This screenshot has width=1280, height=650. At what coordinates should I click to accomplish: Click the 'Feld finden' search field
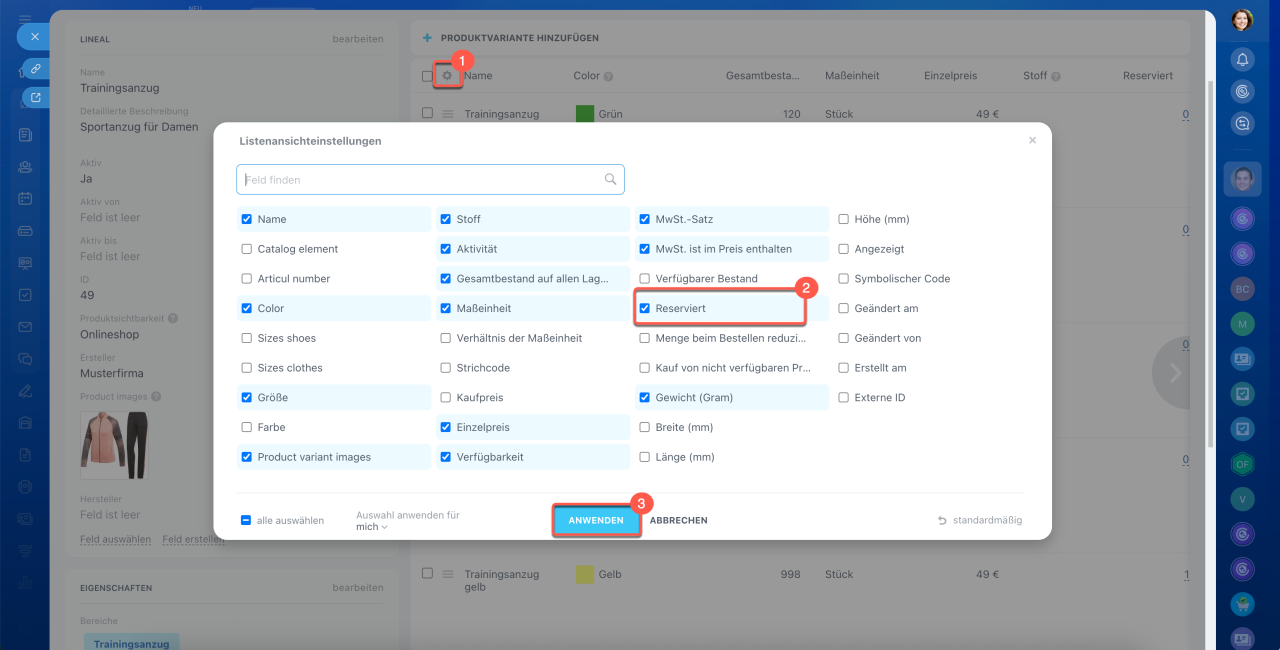[x=420, y=180]
